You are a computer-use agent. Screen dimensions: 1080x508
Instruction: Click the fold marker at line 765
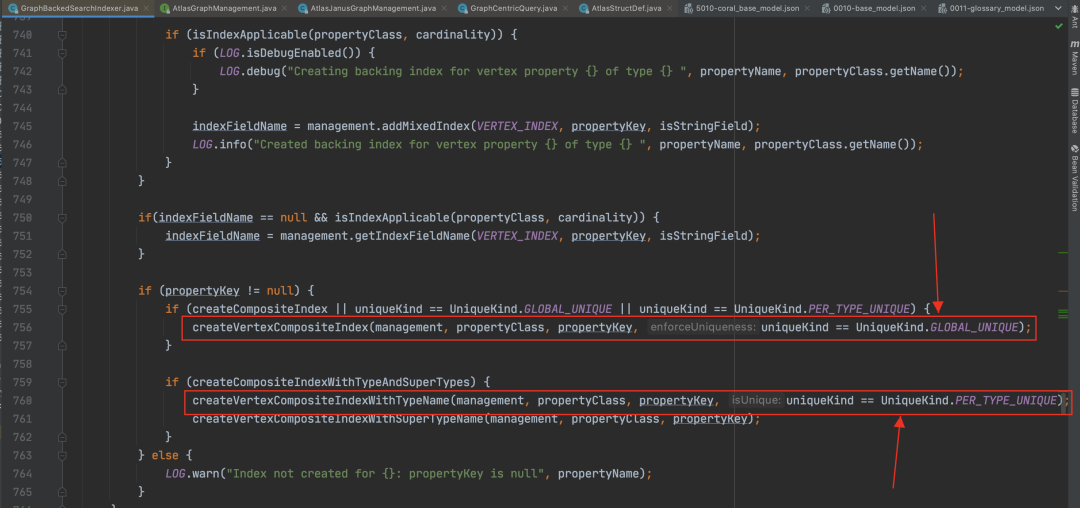(62, 491)
